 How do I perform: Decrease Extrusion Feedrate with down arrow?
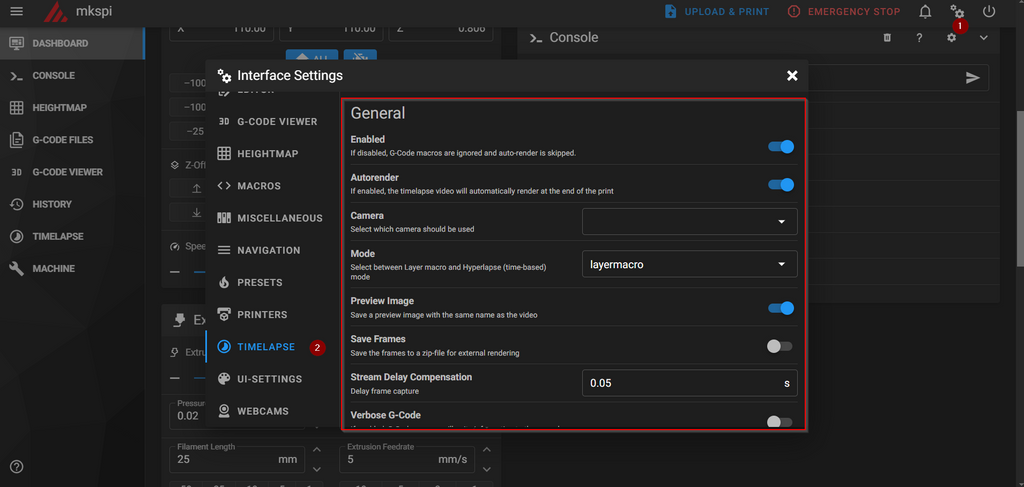point(486,469)
